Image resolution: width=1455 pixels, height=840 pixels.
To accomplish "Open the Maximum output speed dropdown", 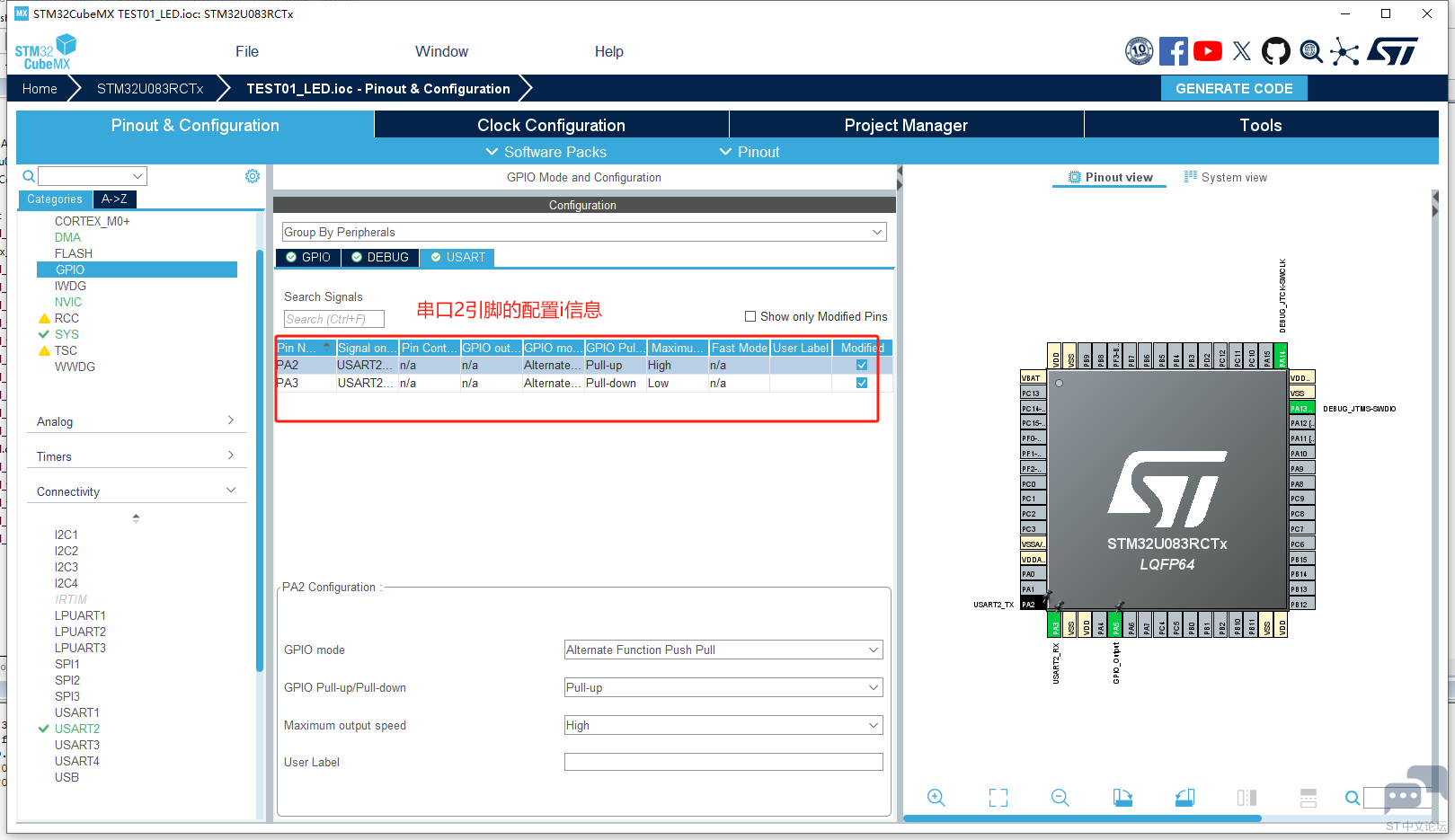I will click(x=723, y=725).
